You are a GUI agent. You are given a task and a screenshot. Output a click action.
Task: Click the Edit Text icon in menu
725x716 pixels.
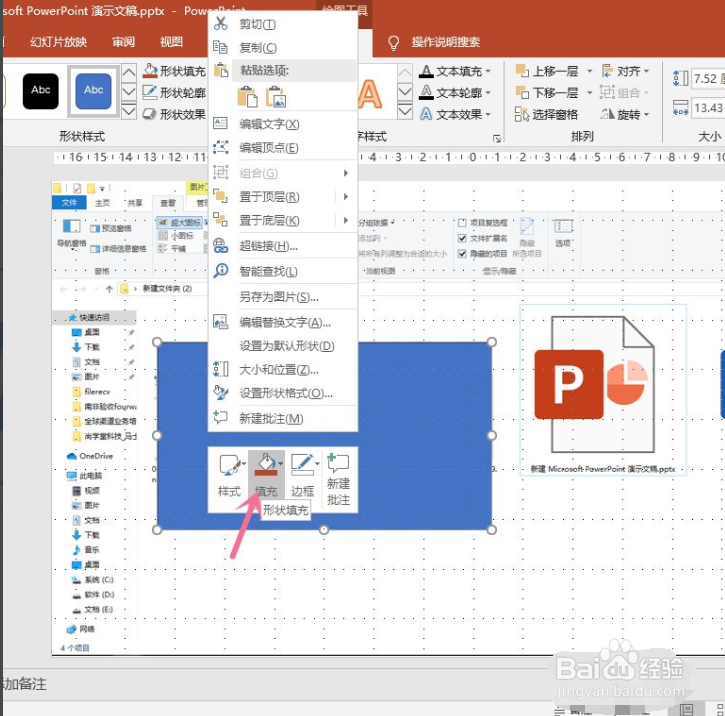click(x=220, y=123)
